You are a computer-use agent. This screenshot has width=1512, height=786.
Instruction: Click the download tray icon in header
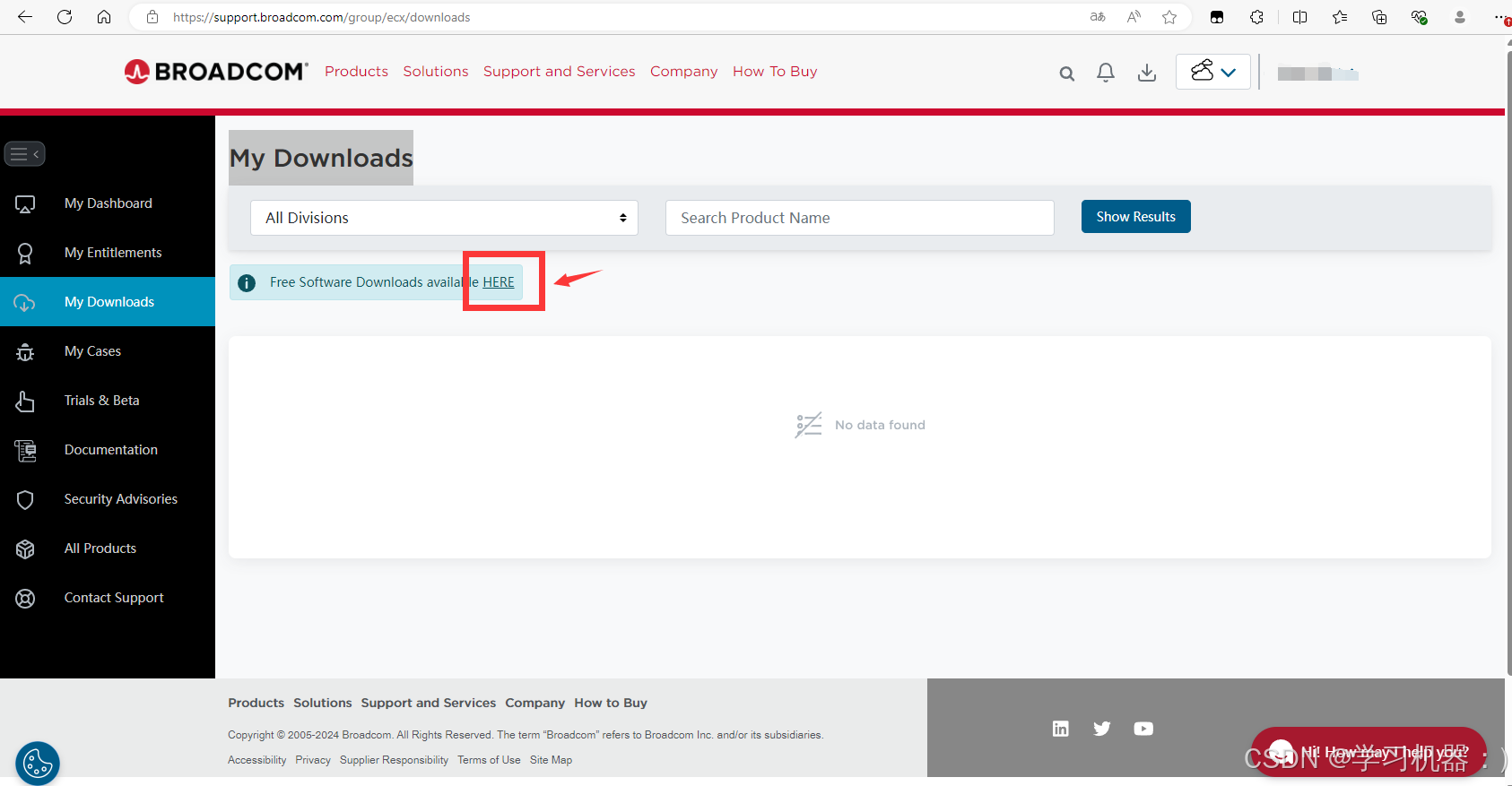(x=1147, y=73)
